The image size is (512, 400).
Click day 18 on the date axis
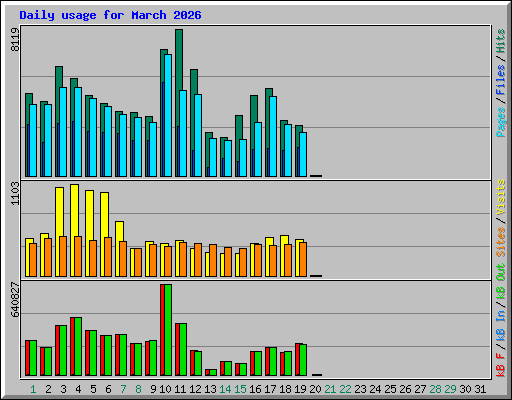(285, 389)
